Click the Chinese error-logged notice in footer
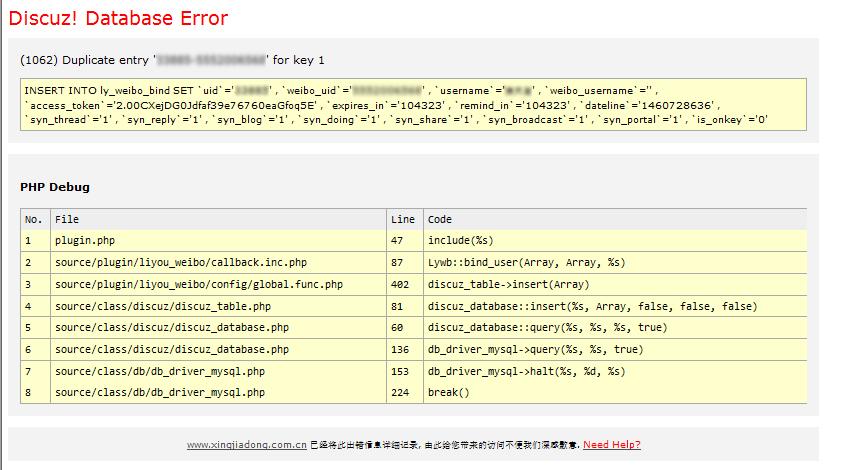The image size is (852, 470). 445,444
